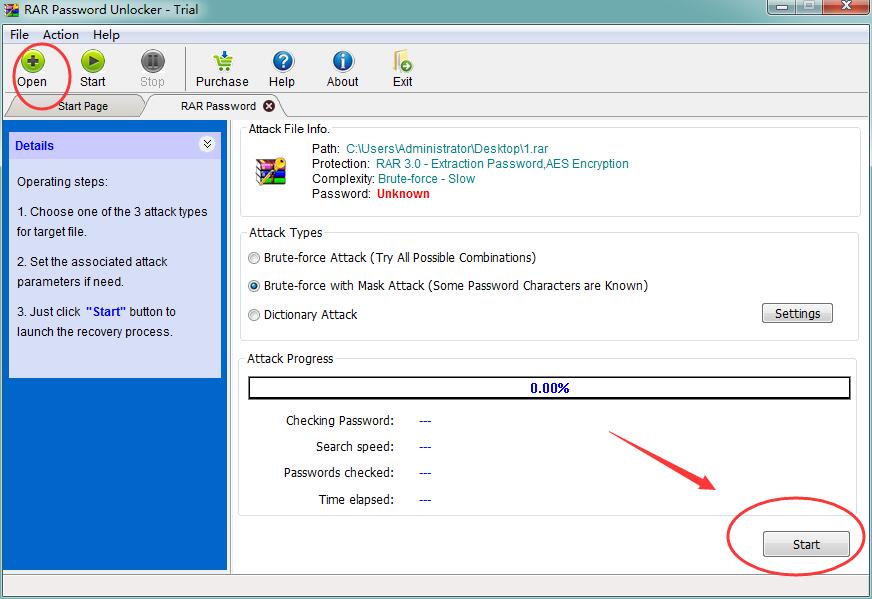Image resolution: width=872 pixels, height=599 pixels.
Task: Open the File menu
Action: pos(19,34)
